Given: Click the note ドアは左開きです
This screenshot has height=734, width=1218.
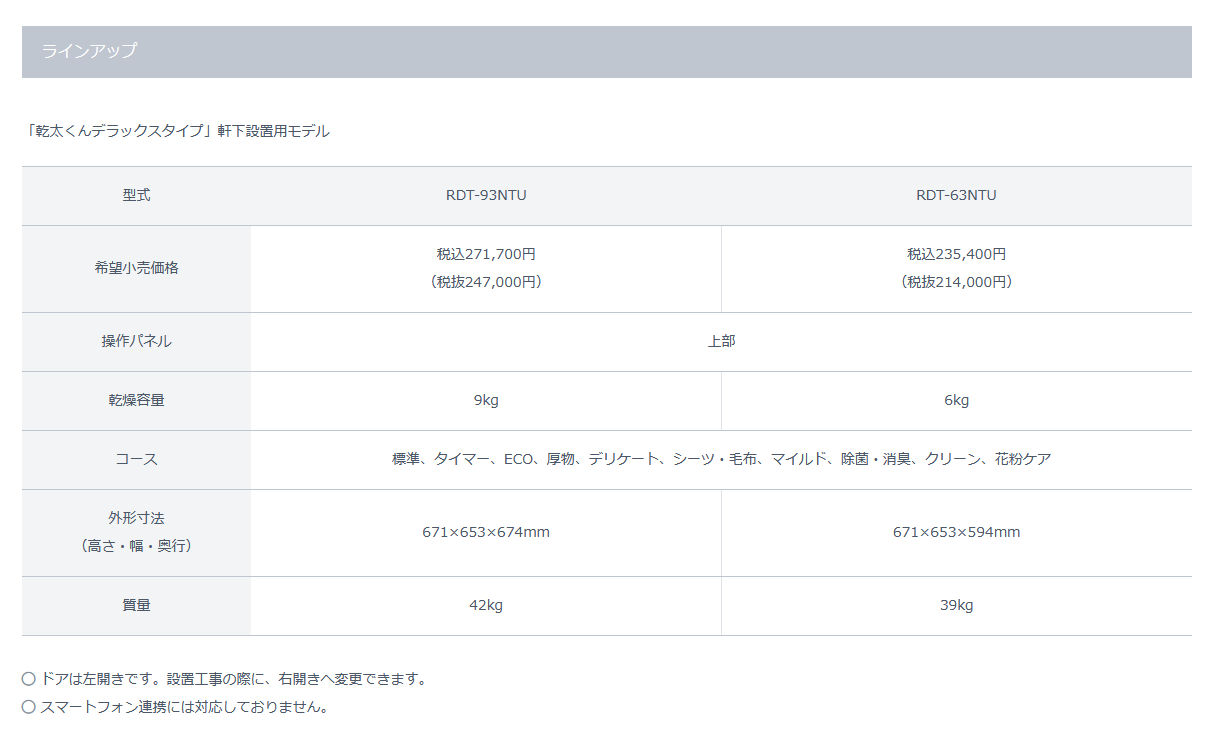Looking at the screenshot, I should pos(225,679).
